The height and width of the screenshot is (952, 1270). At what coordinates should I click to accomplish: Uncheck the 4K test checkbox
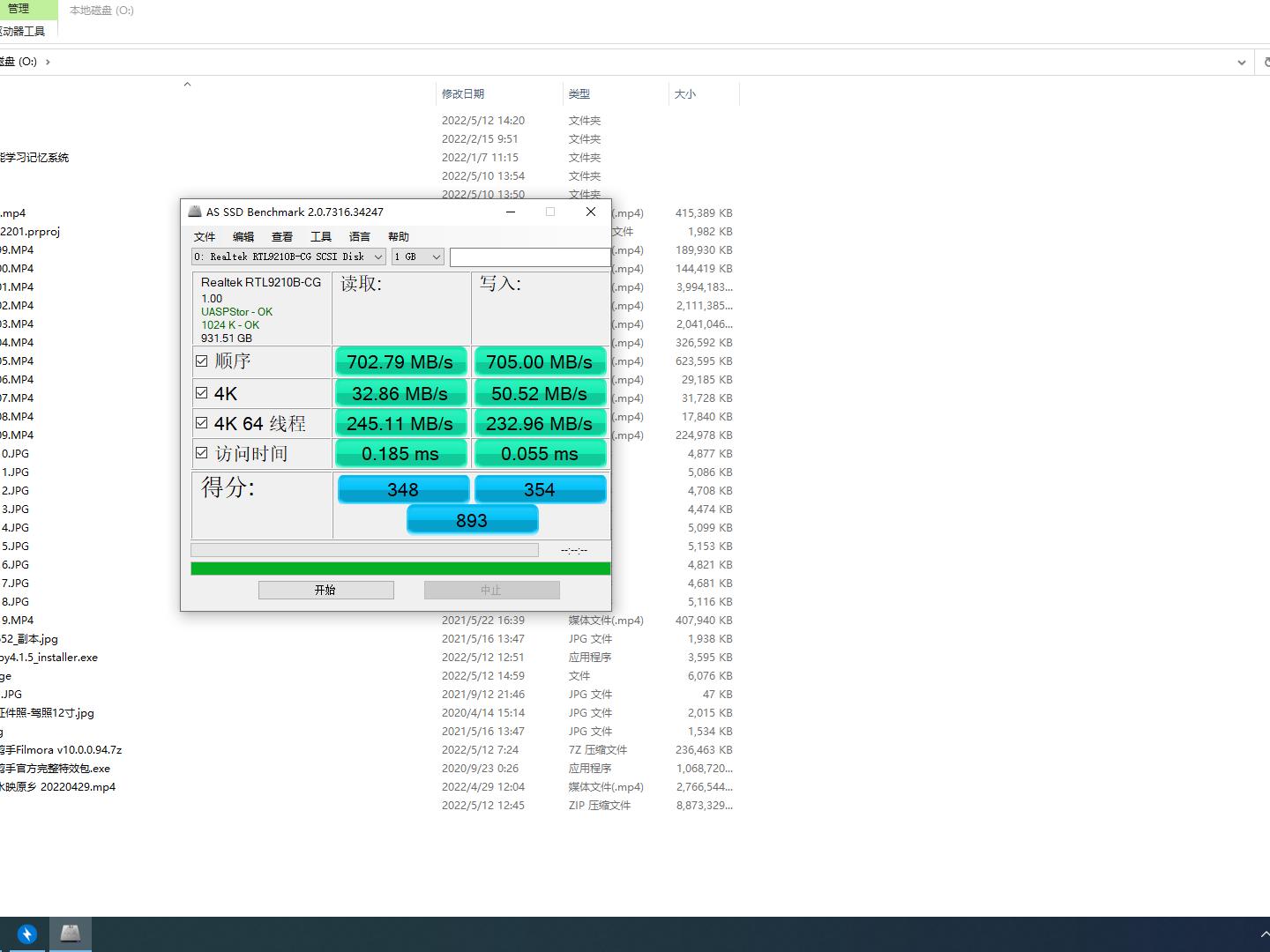[202, 393]
